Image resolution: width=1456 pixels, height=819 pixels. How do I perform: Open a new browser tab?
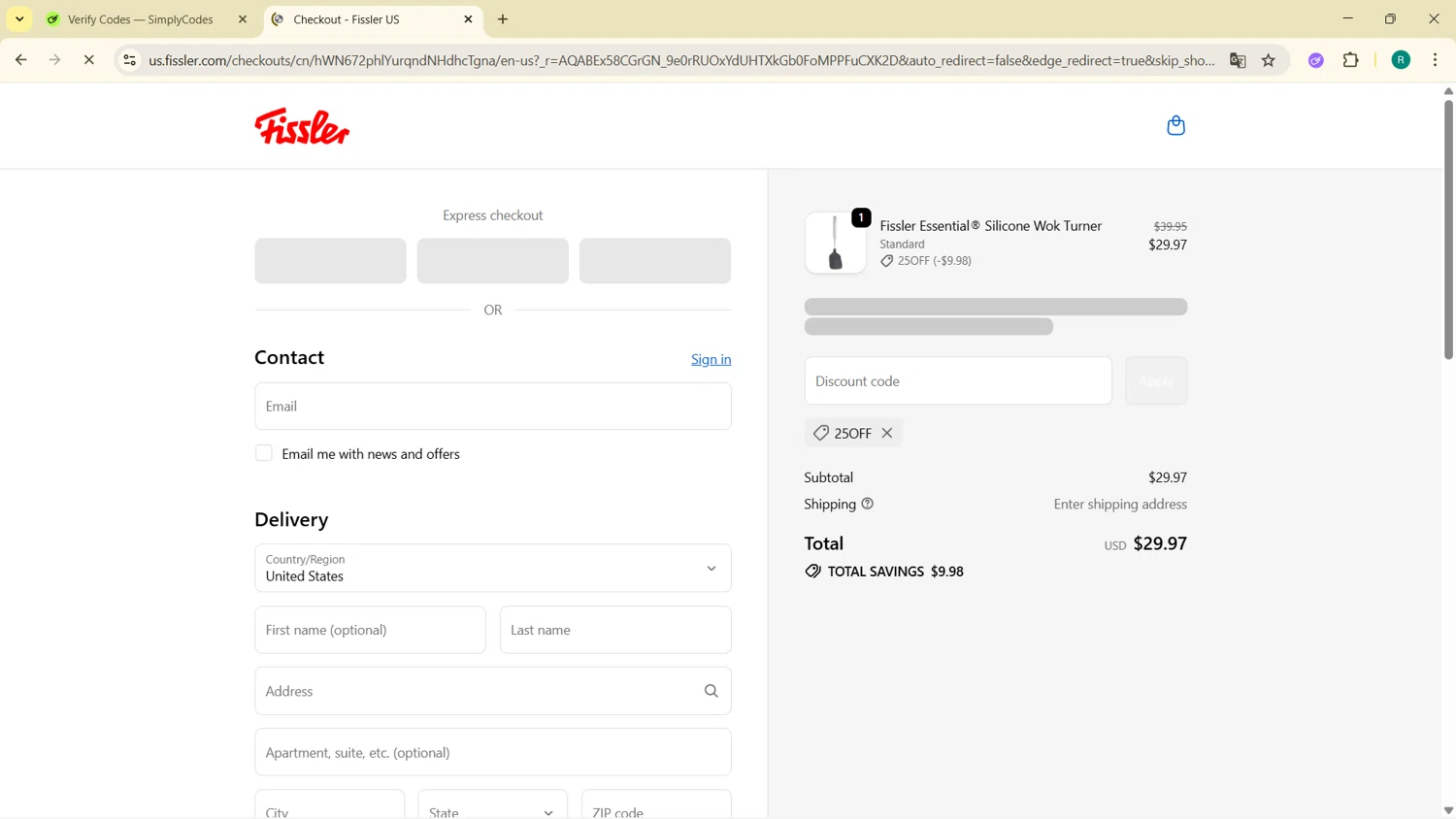coord(503,19)
